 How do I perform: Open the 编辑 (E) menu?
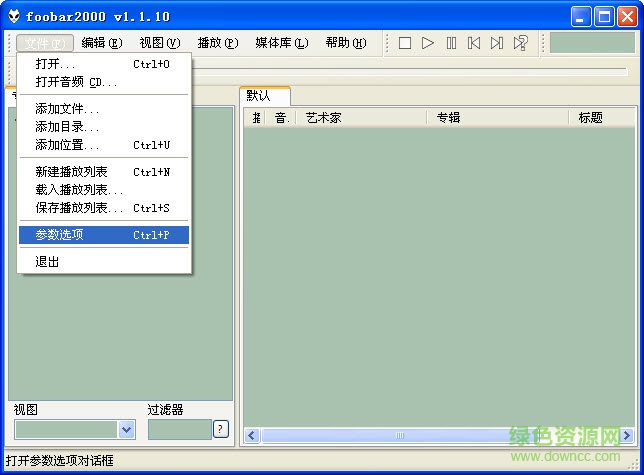[x=101, y=43]
